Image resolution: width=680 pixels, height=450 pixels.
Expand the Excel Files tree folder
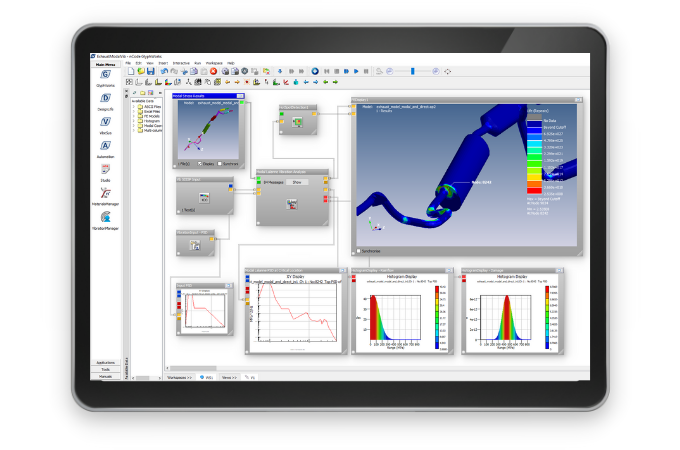pos(134,111)
